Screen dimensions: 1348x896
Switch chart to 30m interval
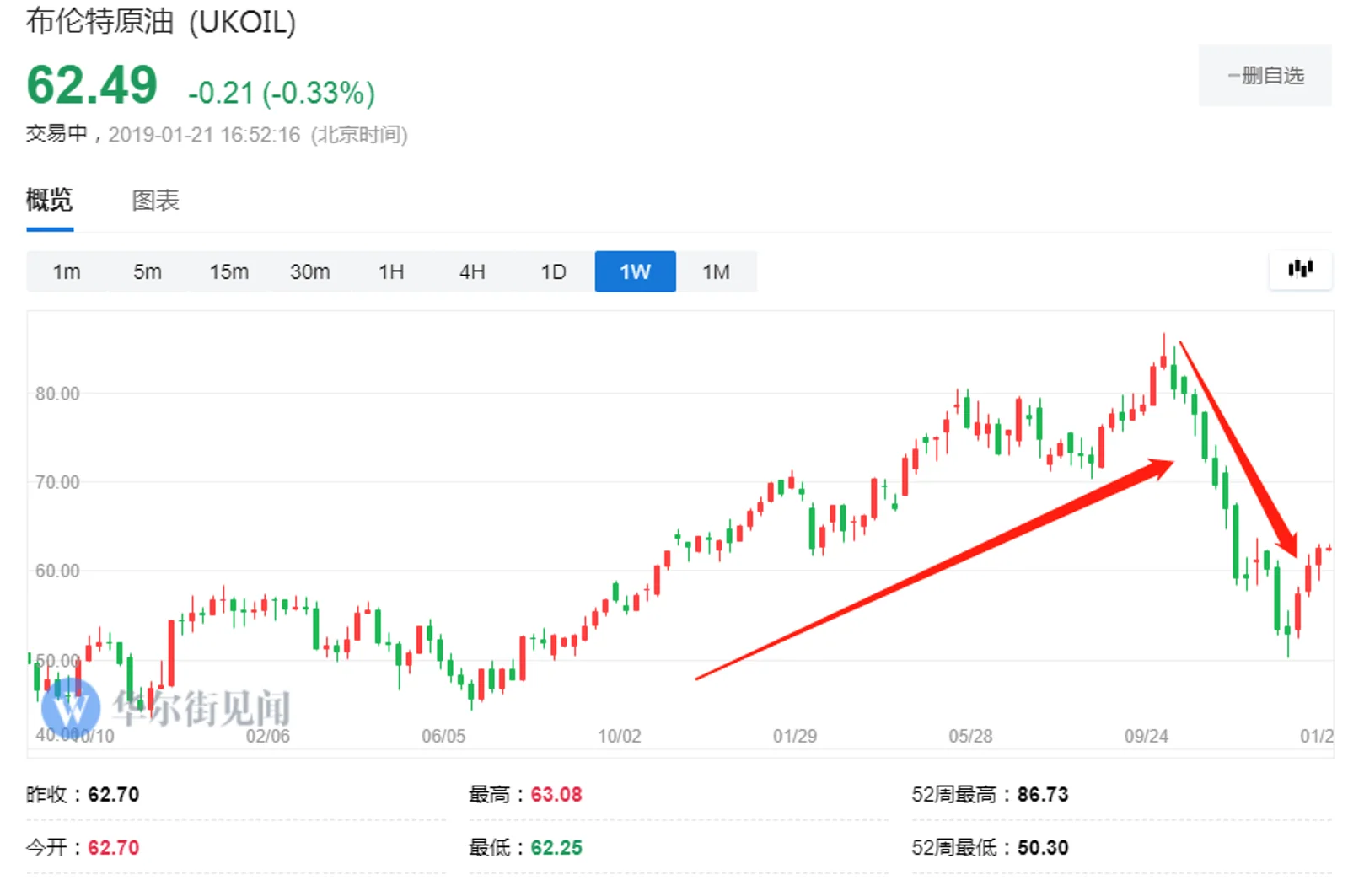click(310, 272)
